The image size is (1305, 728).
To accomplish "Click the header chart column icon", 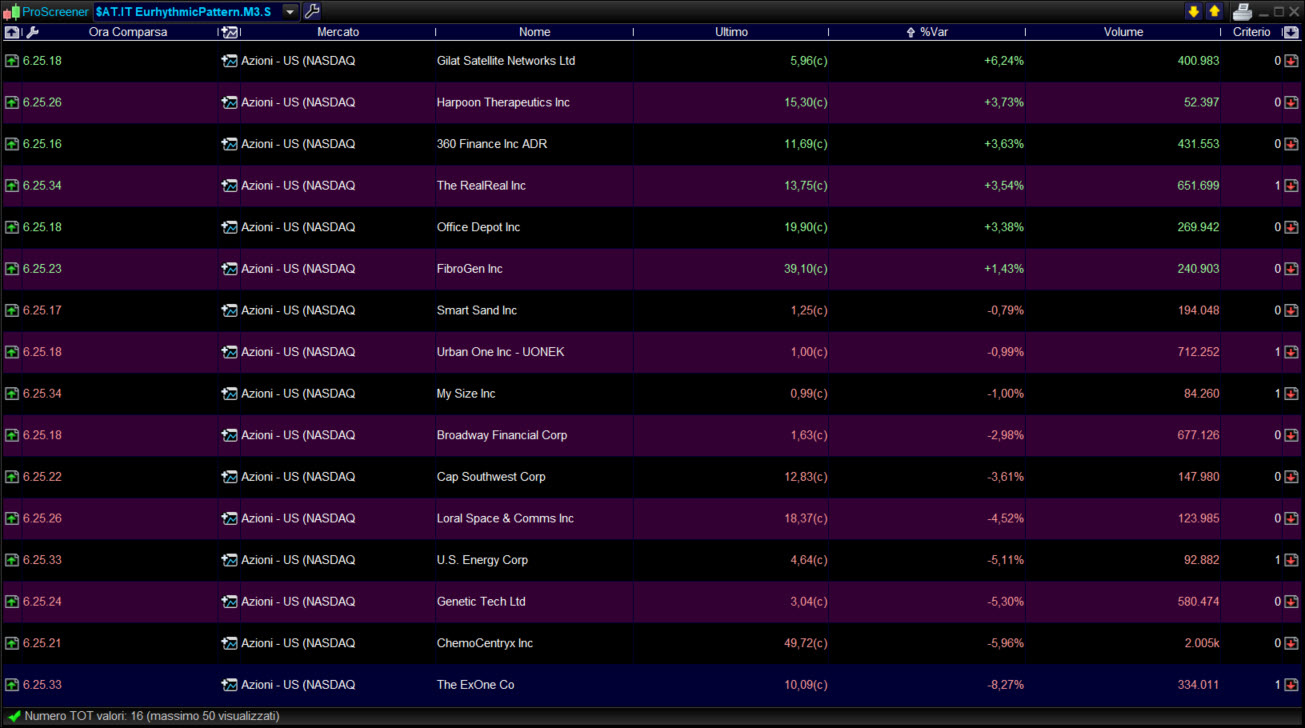I will click(230, 32).
